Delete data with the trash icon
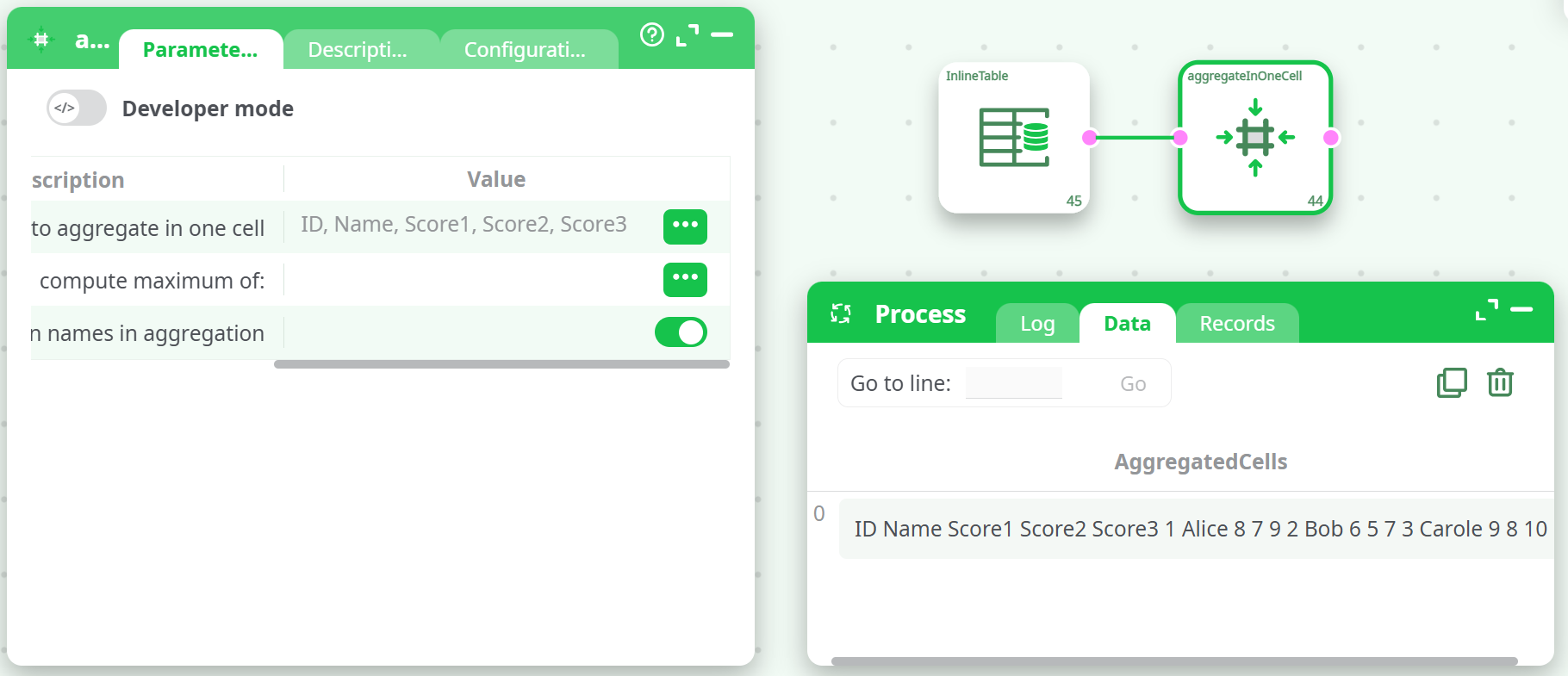Screen dimensions: 1568x676 coord(1500,382)
